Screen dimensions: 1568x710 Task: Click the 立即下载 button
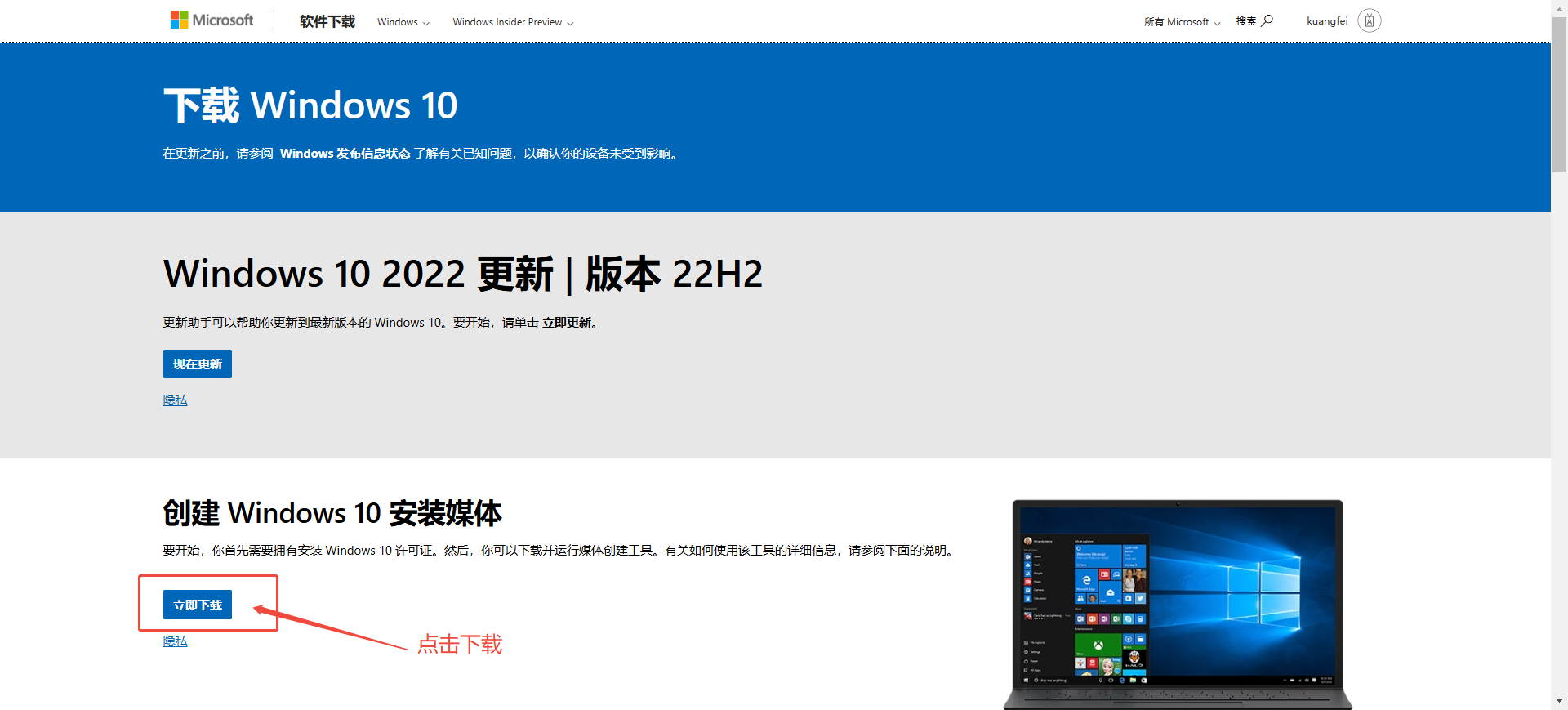(198, 605)
